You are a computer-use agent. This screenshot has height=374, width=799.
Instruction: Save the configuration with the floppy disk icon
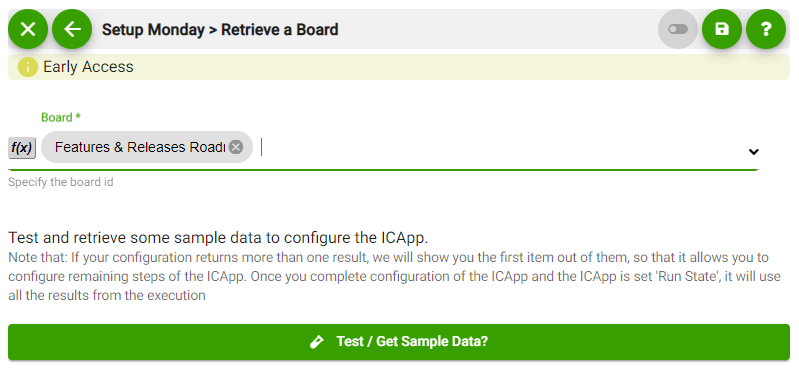722,29
